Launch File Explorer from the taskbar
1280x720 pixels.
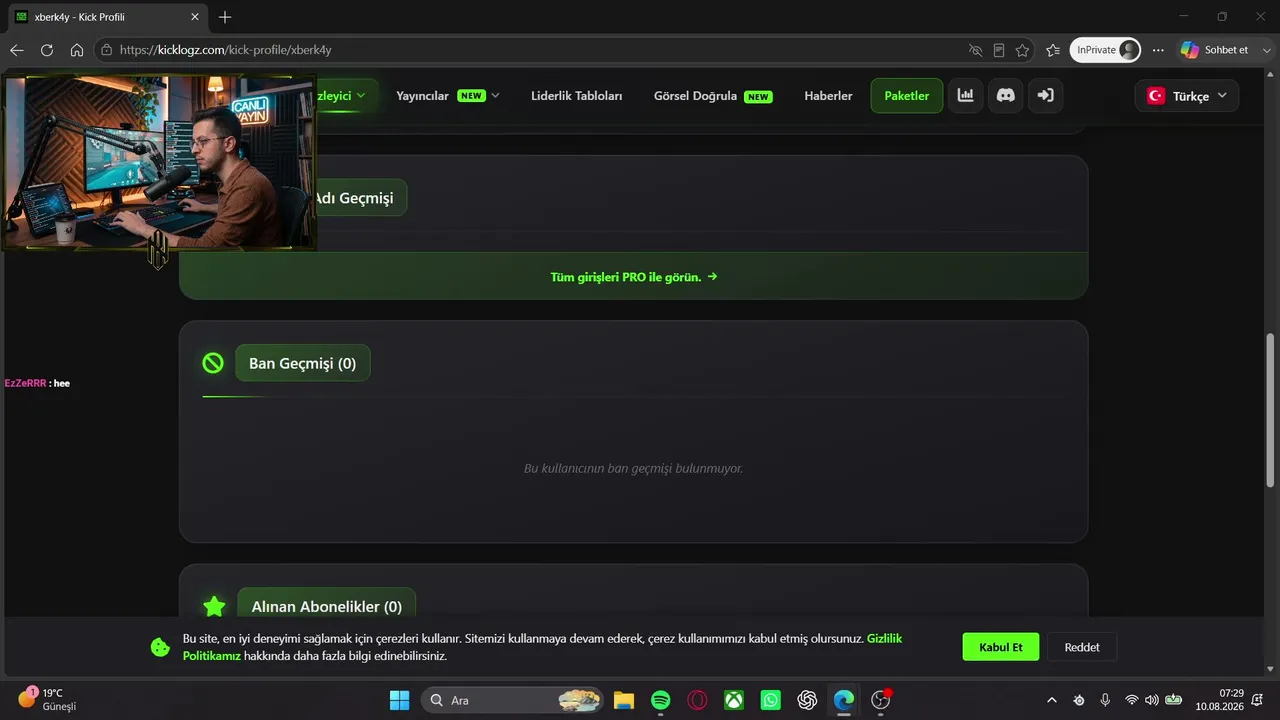coord(624,700)
